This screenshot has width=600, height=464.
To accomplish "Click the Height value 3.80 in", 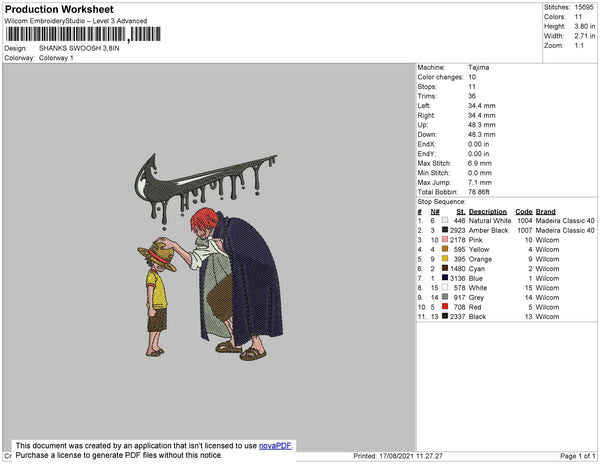I will pos(585,26).
